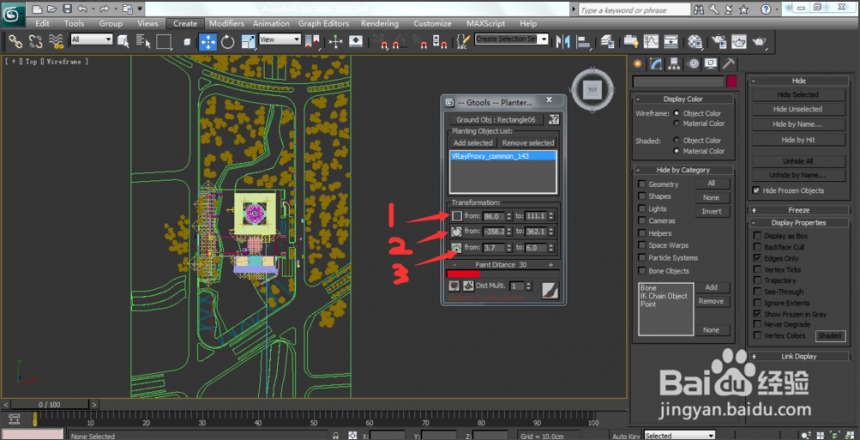Open the Material Editor icon
Screen dimensions: 860x440
tap(695, 41)
